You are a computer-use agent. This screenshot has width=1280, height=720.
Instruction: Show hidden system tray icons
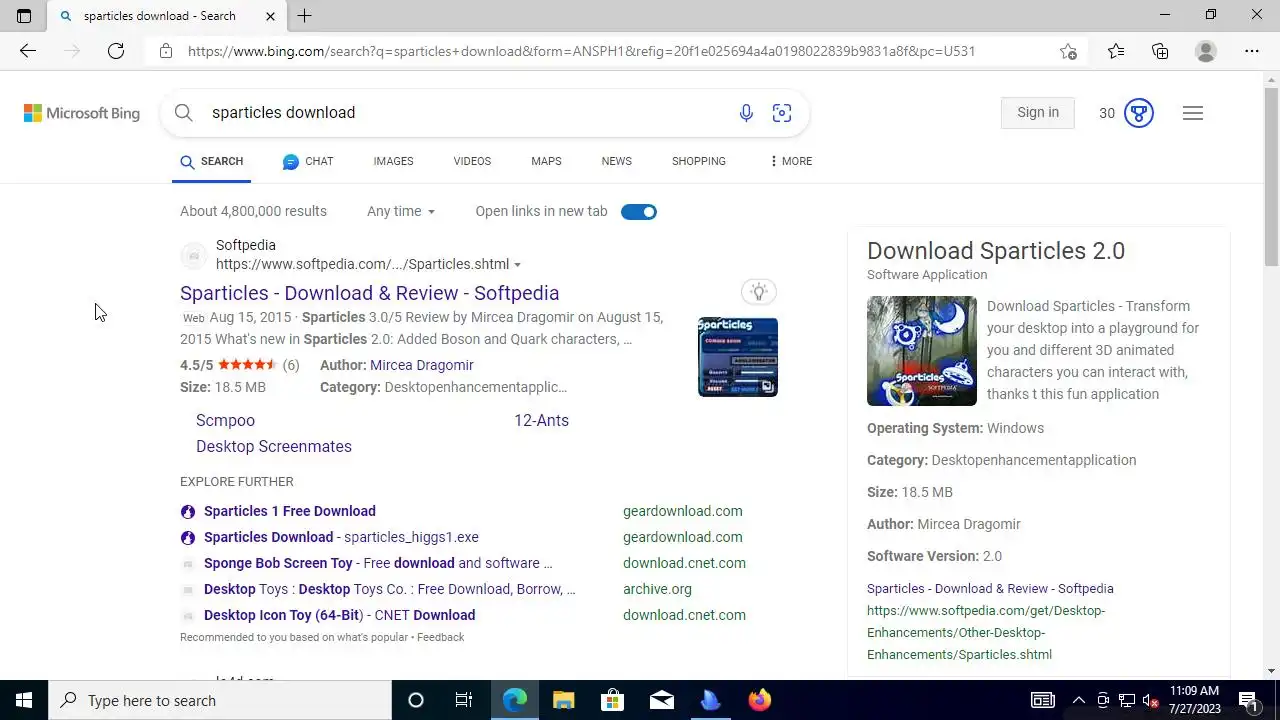(1079, 700)
